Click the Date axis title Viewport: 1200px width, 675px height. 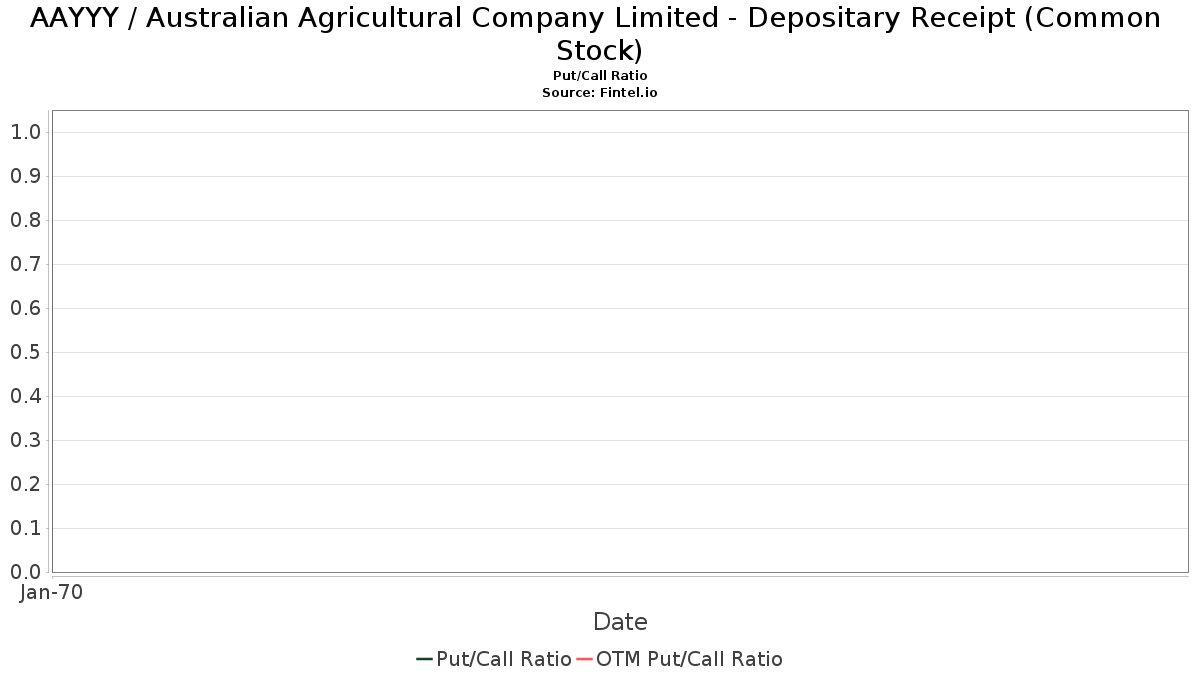click(620, 622)
